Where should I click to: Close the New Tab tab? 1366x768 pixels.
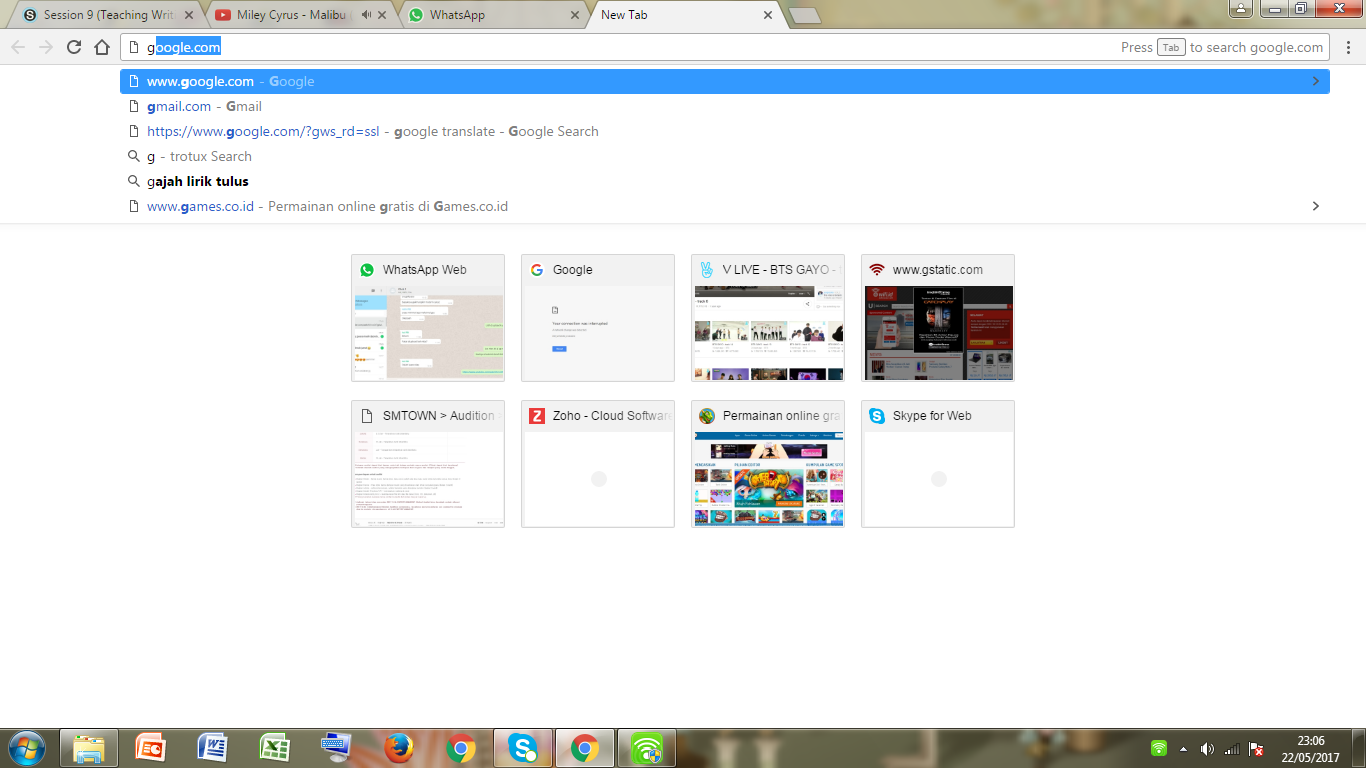[768, 15]
